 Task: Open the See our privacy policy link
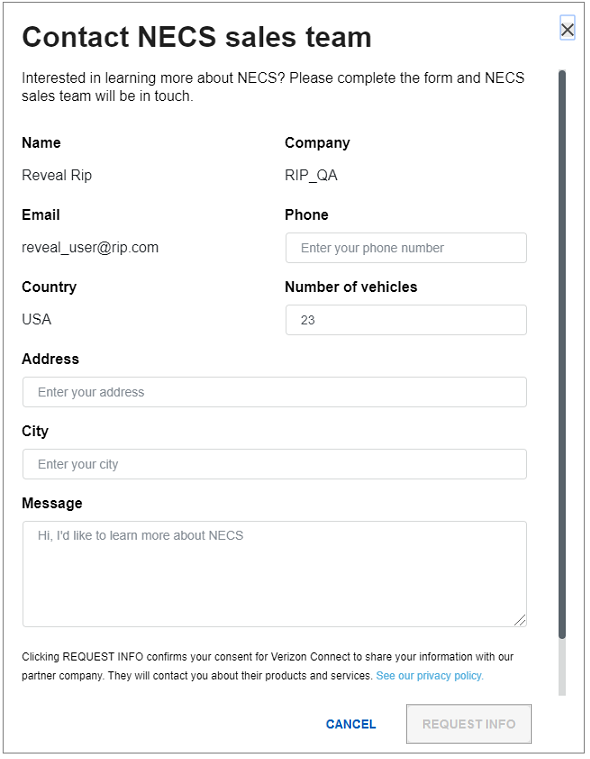click(429, 676)
